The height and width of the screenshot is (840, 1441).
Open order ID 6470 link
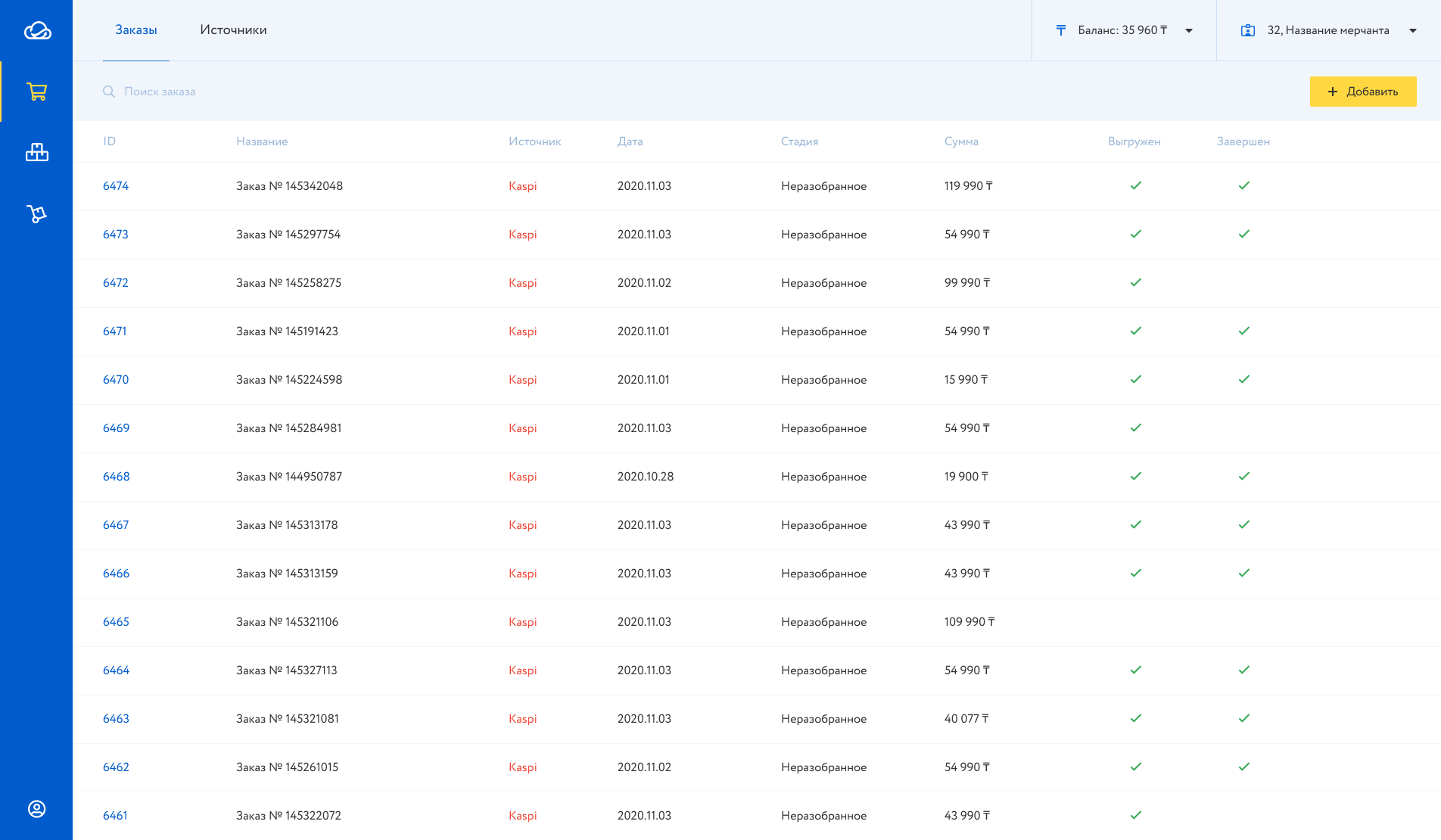(x=116, y=379)
